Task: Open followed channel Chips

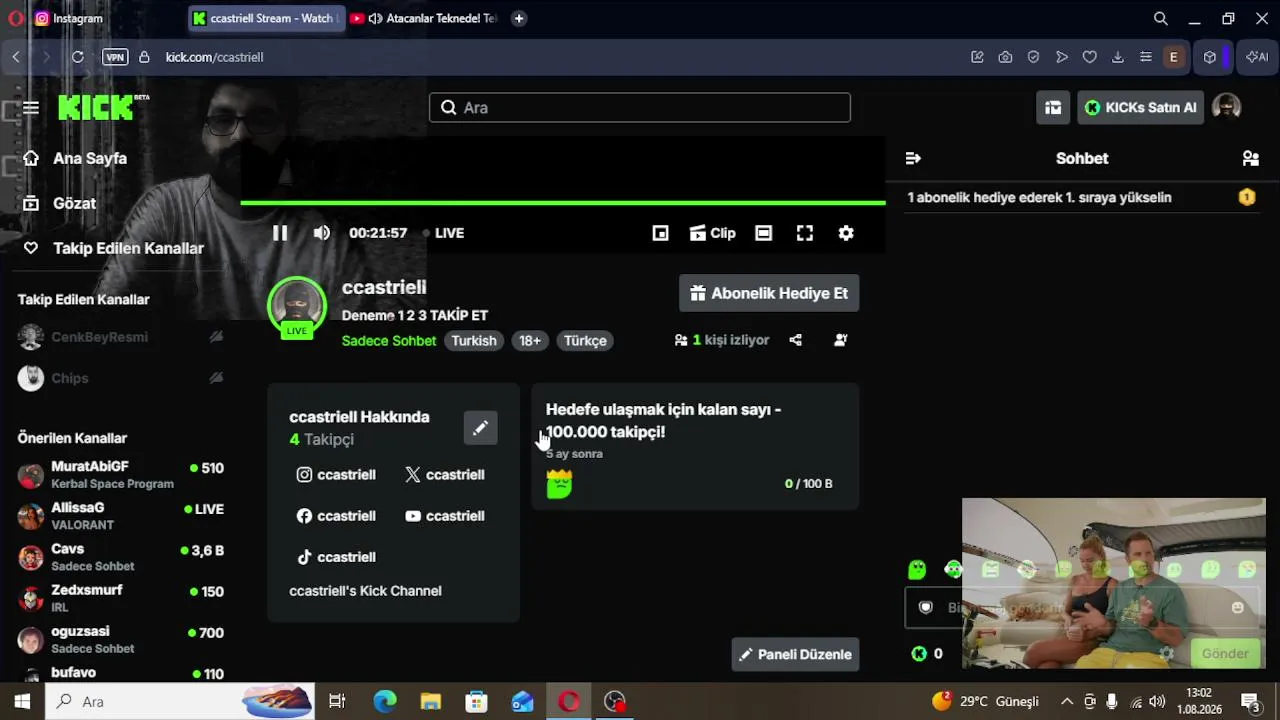Action: (x=121, y=378)
